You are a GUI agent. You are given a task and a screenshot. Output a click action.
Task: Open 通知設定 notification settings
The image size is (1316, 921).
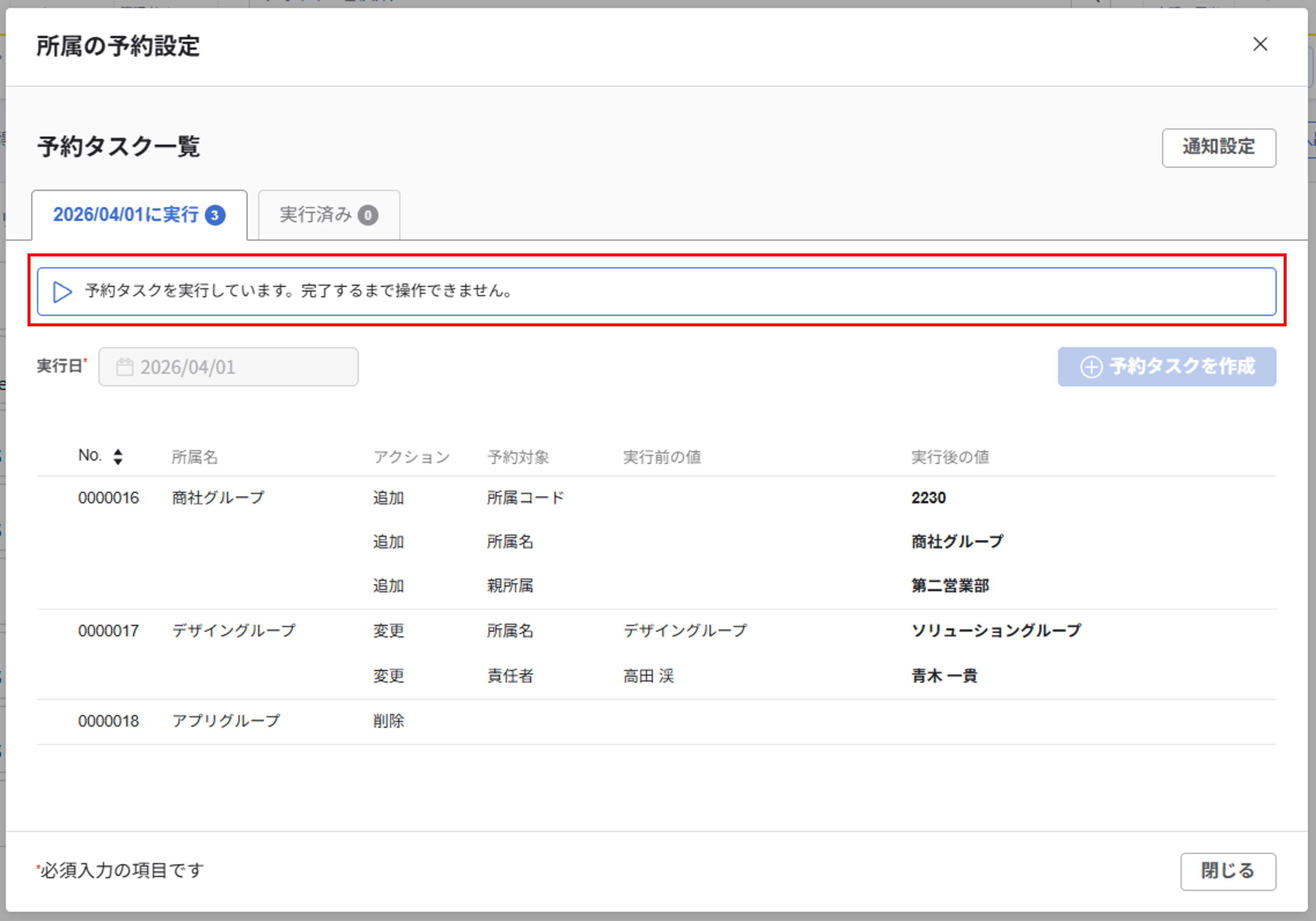click(x=1218, y=147)
